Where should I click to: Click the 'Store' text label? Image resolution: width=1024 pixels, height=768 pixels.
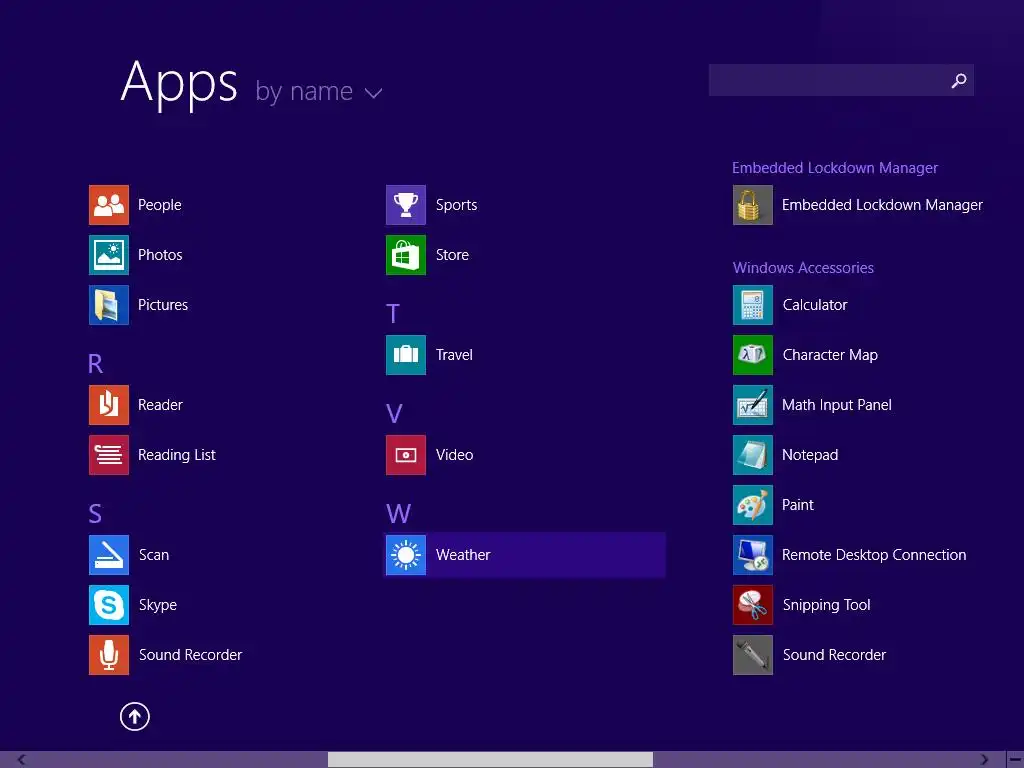452,255
